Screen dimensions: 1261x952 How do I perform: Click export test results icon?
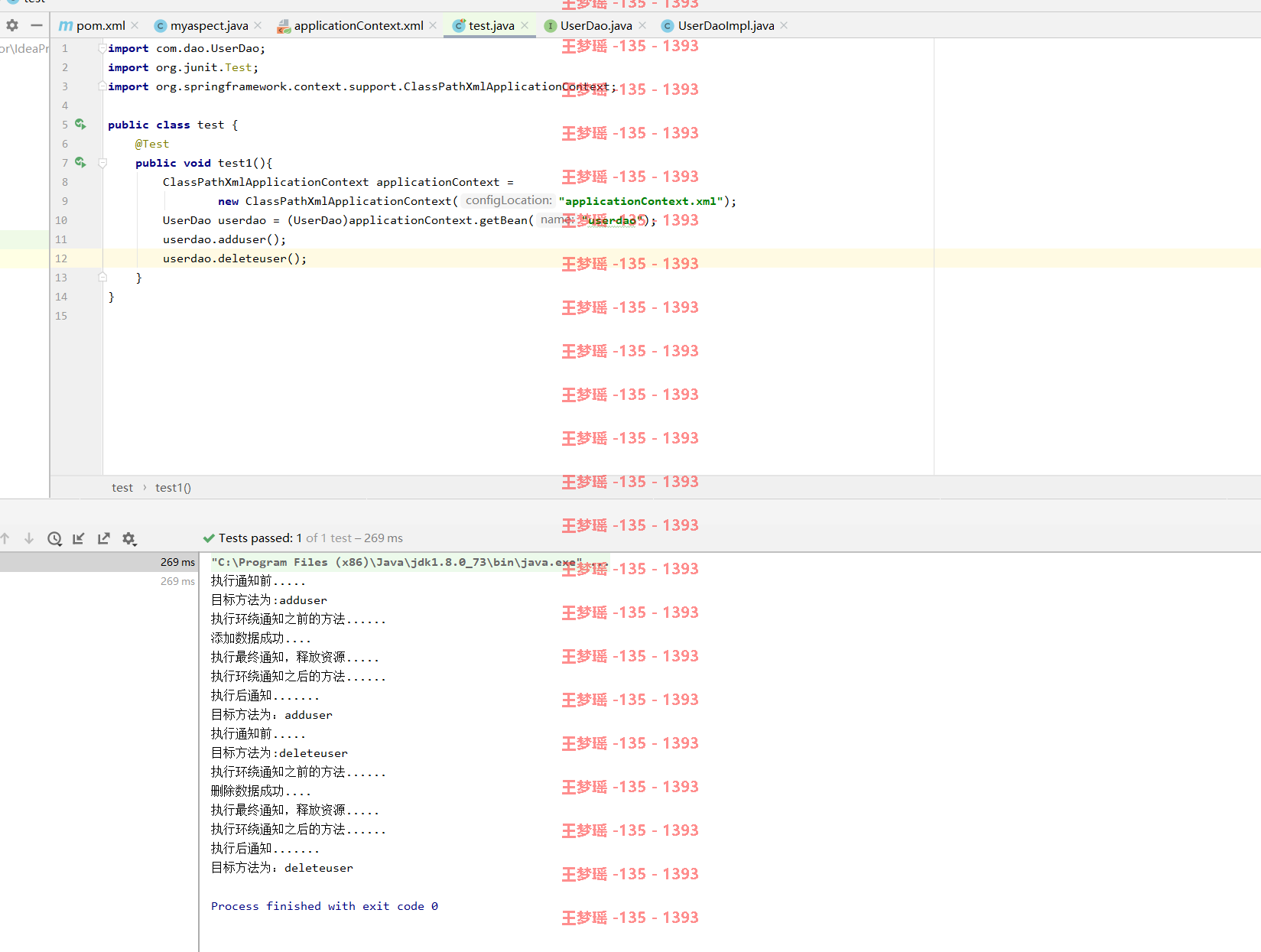click(x=104, y=538)
